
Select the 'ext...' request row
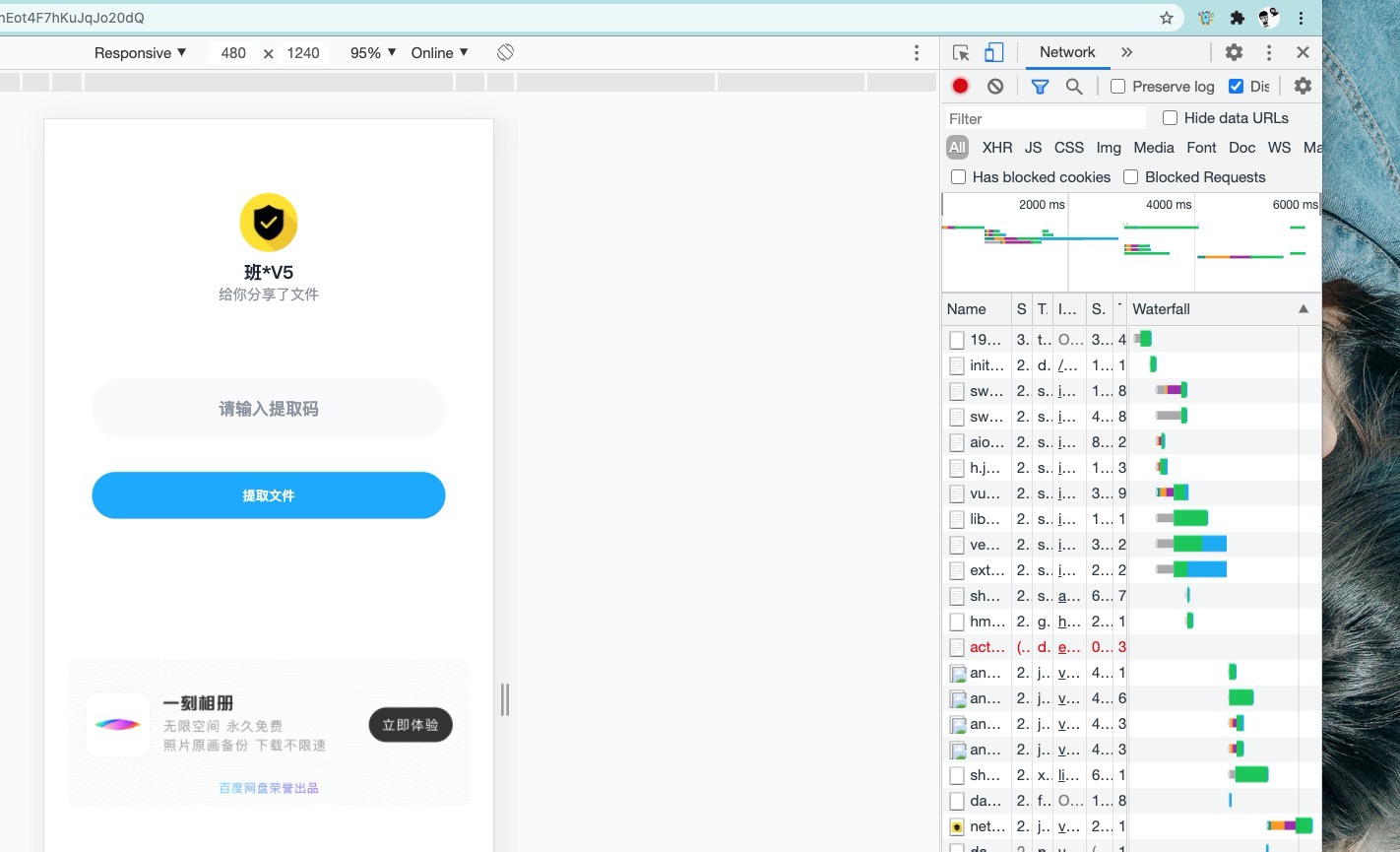click(x=1131, y=570)
